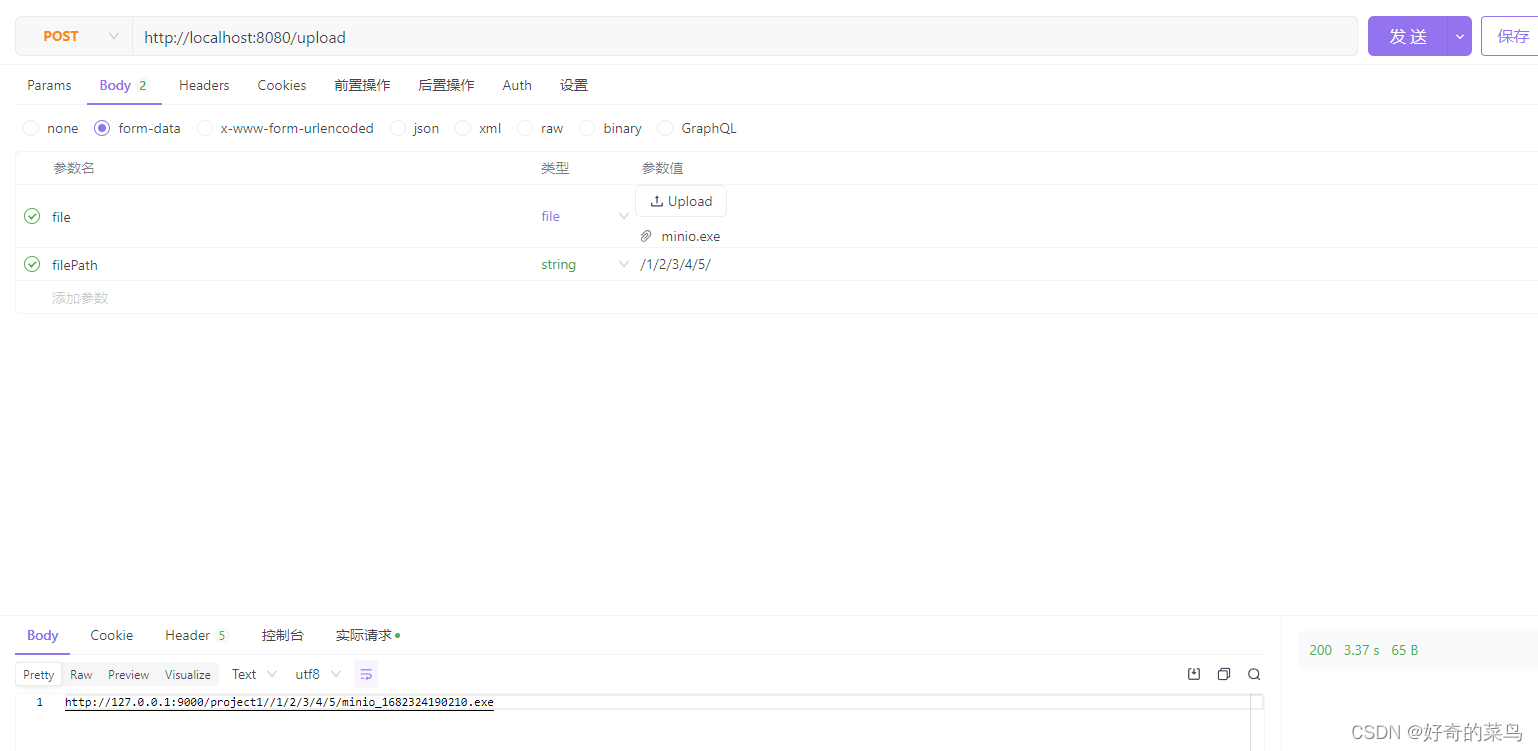1538x751 pixels.
Task: Click the minio.exe response URL link
Action: pyautogui.click(x=279, y=702)
